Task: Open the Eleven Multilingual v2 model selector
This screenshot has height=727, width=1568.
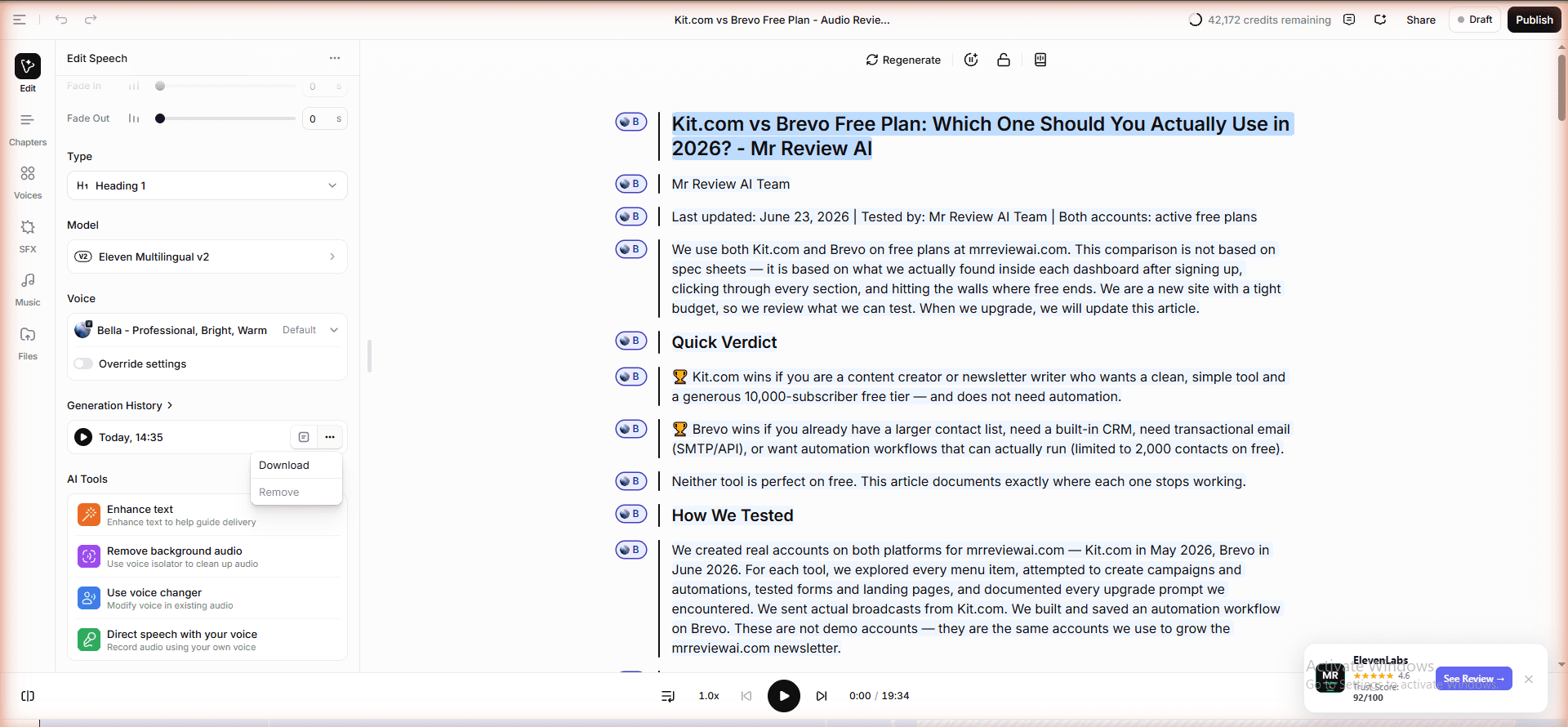Action: (x=207, y=256)
